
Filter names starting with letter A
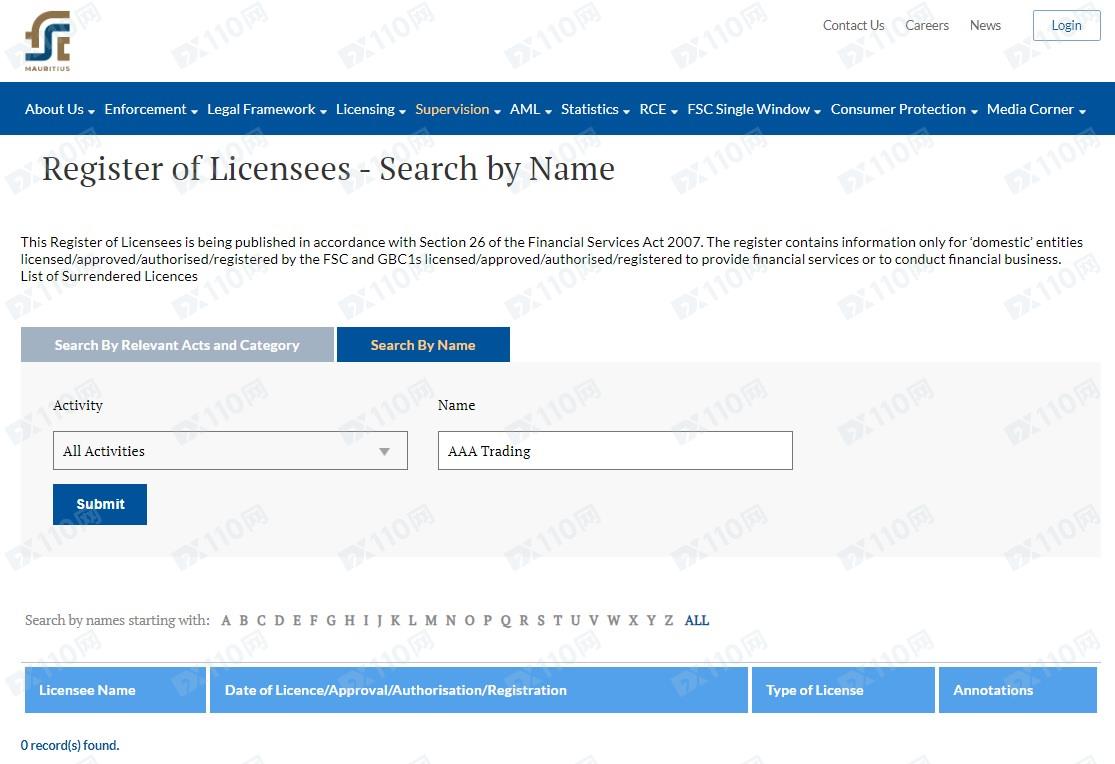pyautogui.click(x=226, y=621)
